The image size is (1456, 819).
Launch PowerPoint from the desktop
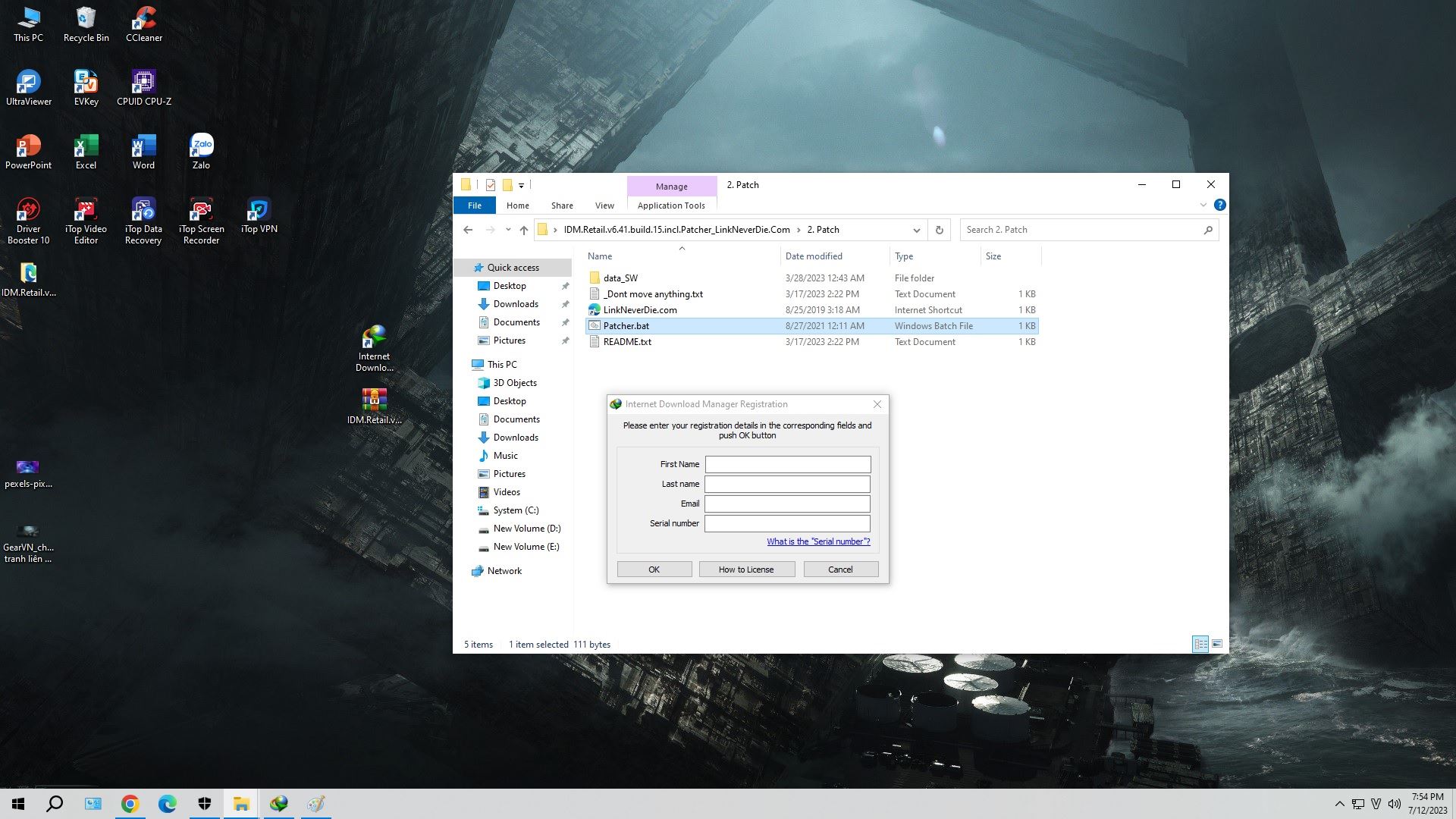(x=29, y=152)
